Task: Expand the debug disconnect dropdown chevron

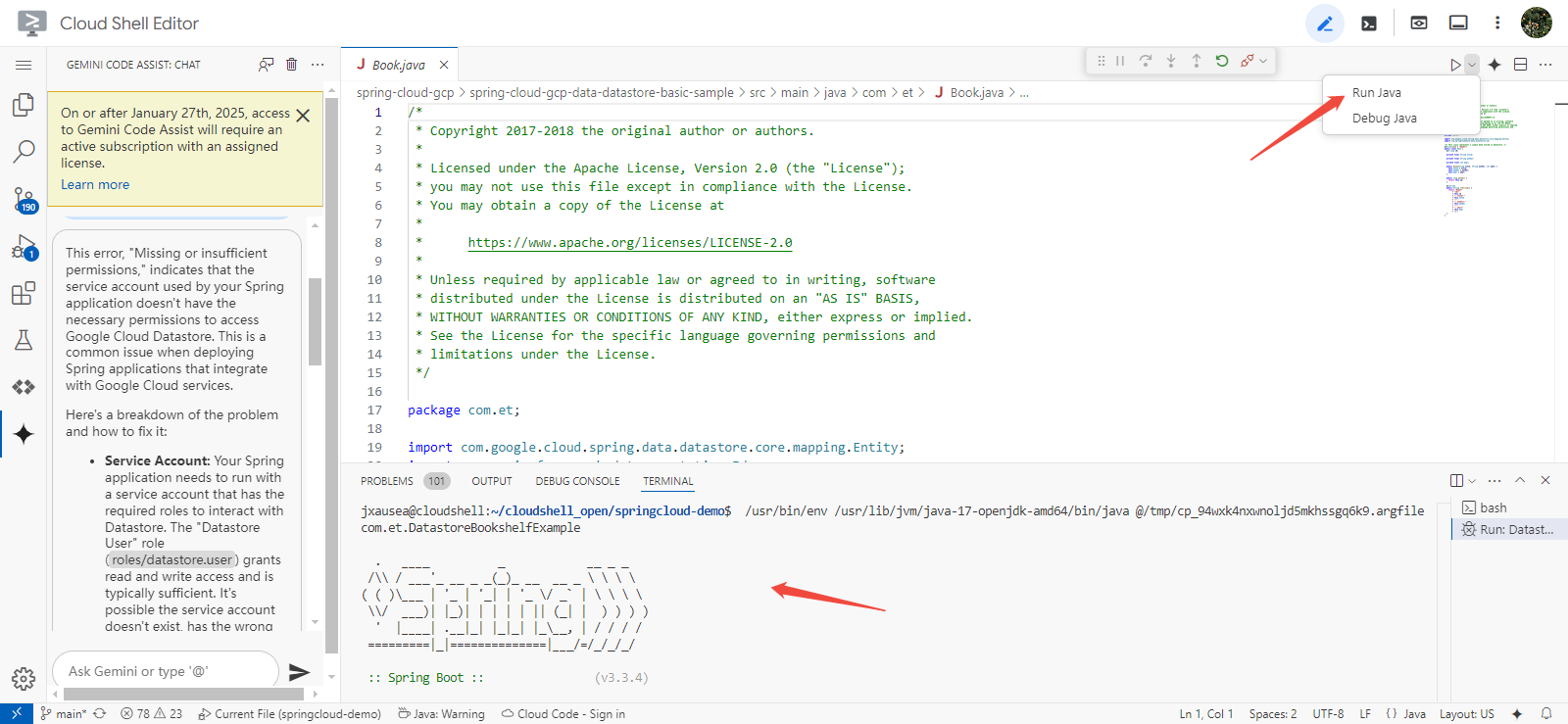Action: [x=1263, y=61]
